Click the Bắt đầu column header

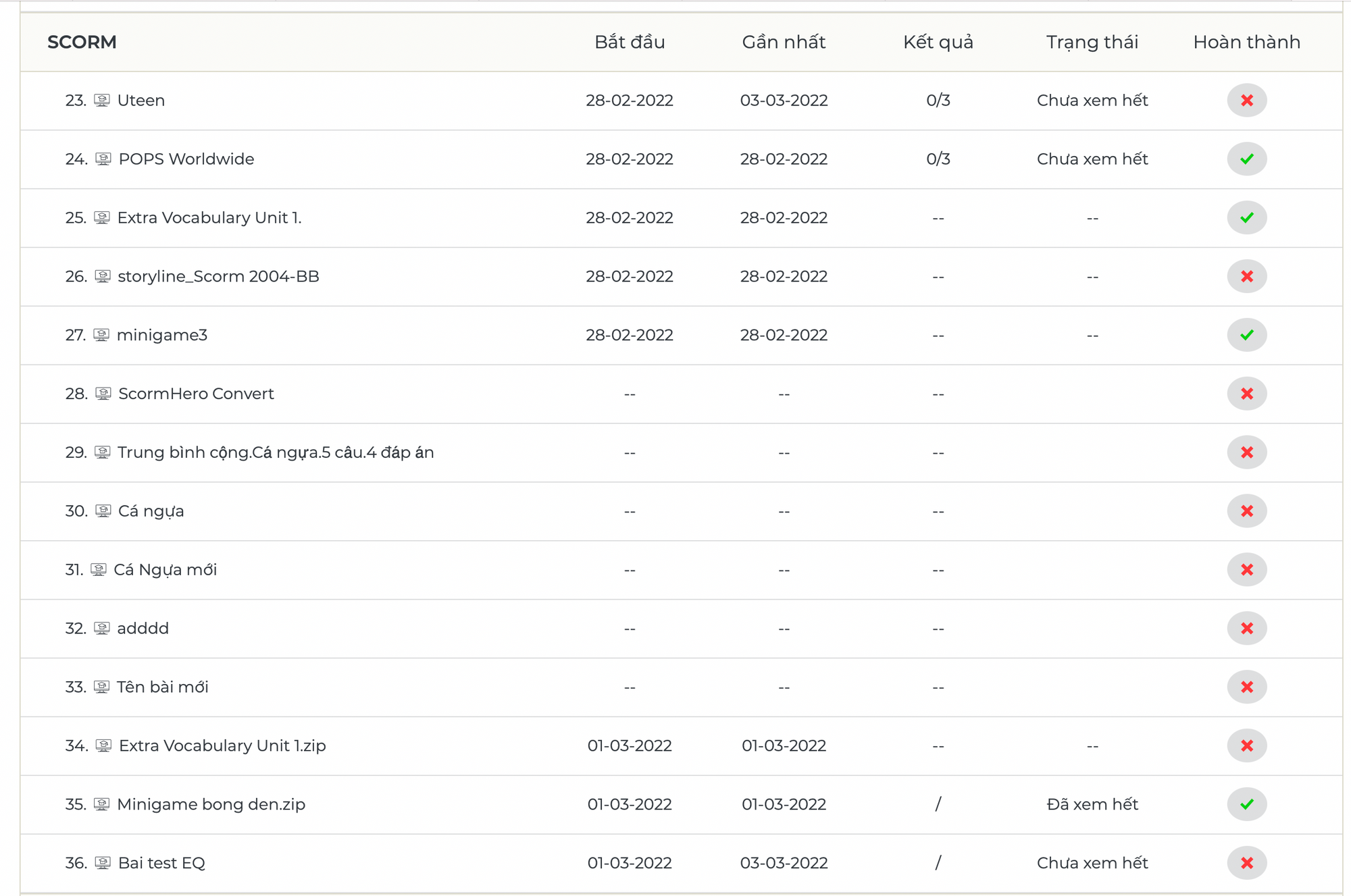pos(630,42)
